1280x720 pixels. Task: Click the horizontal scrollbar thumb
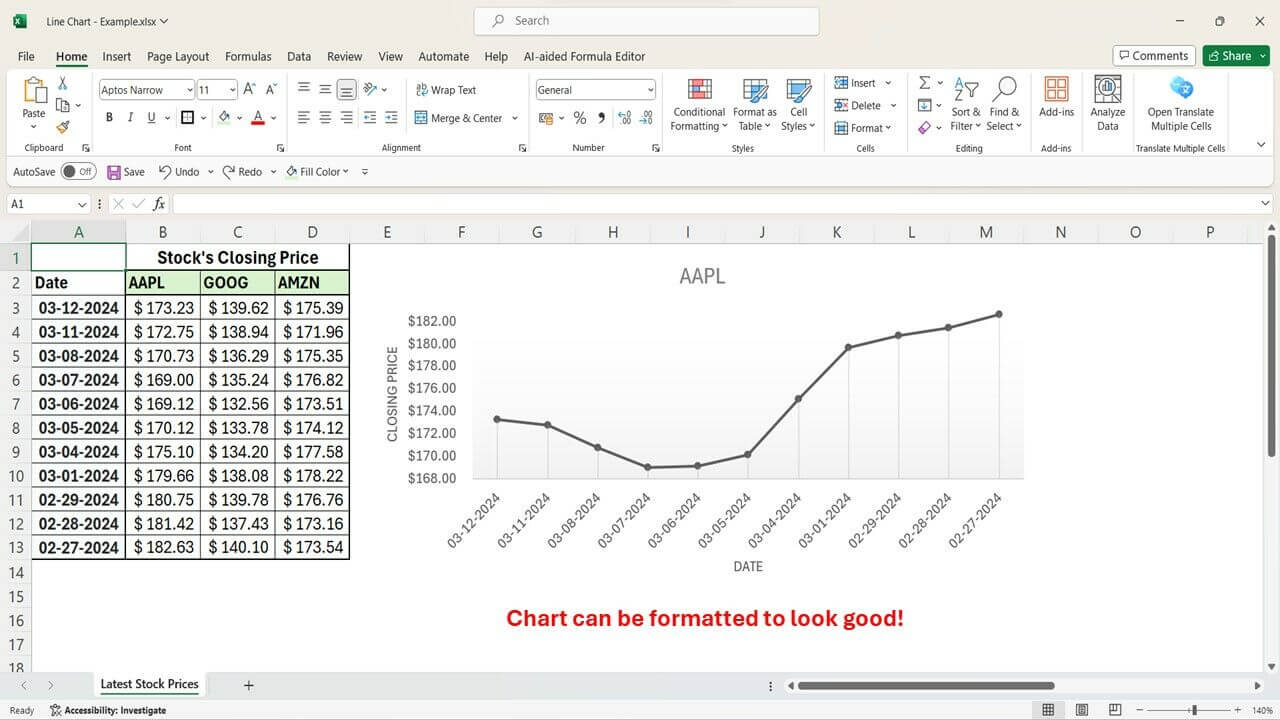click(x=926, y=685)
